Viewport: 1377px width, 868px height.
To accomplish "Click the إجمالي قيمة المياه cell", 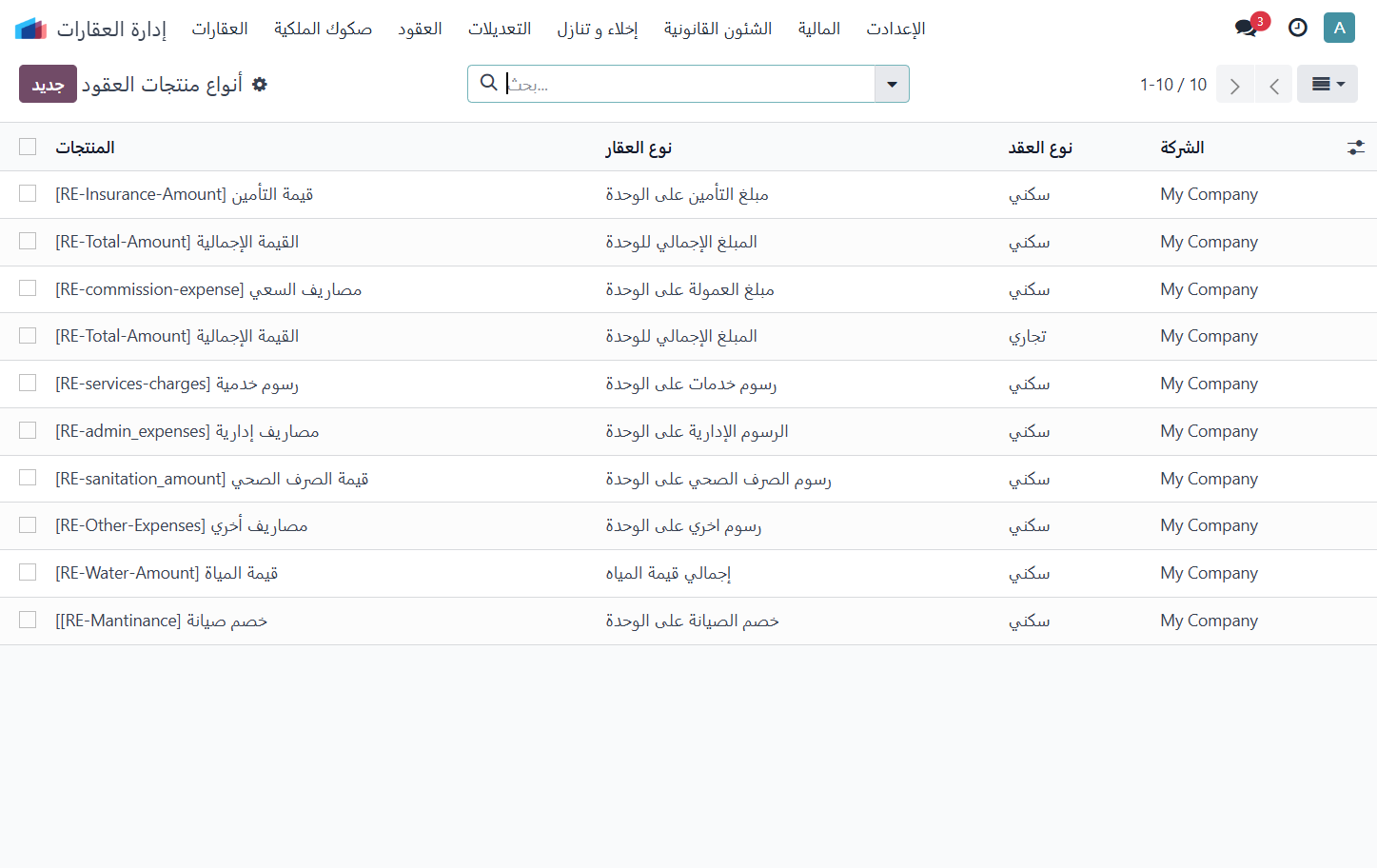I will [x=668, y=573].
